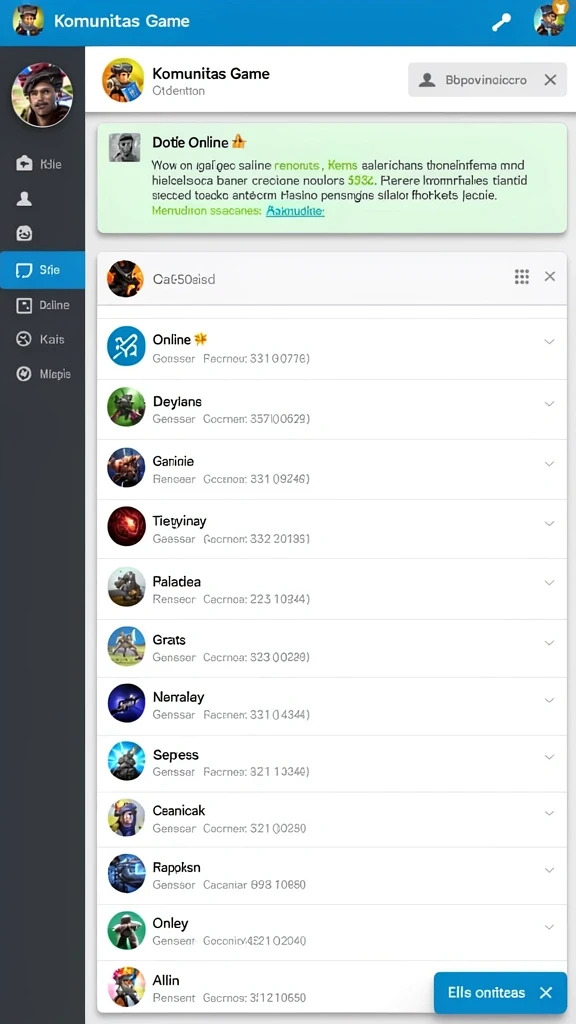Click the Aiakmudike link in the green notice

[x=295, y=211]
